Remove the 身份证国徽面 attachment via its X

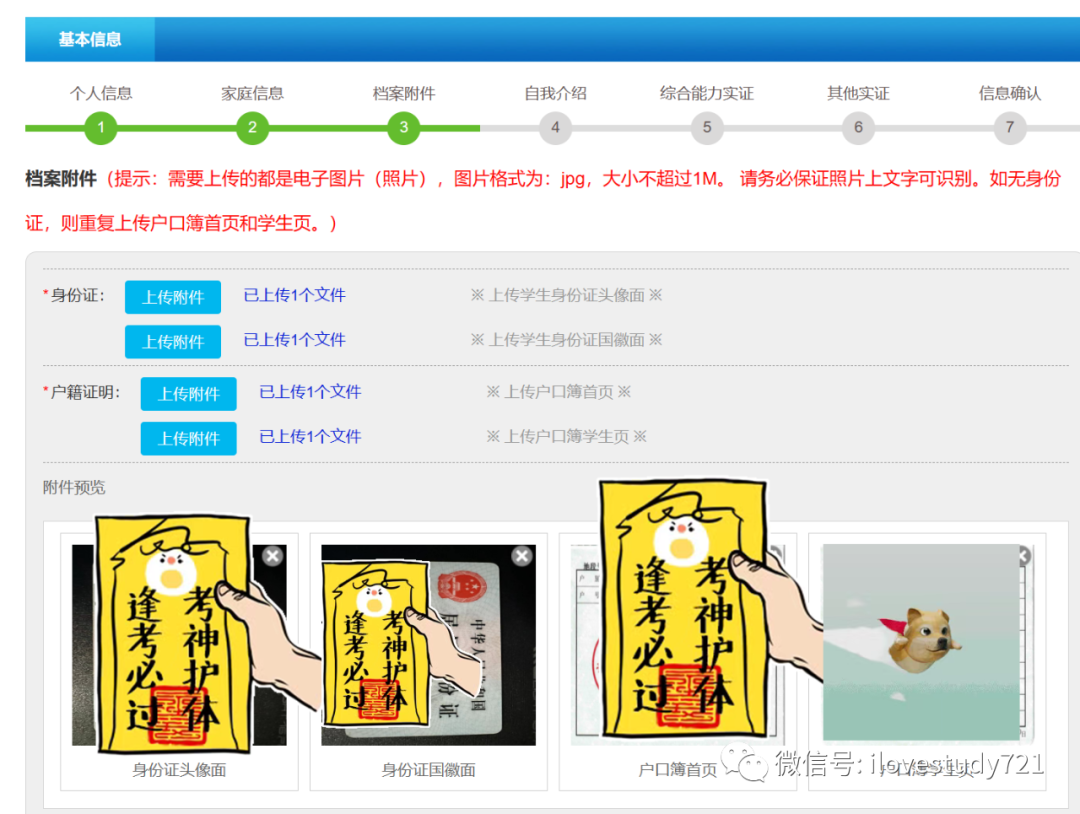click(521, 555)
